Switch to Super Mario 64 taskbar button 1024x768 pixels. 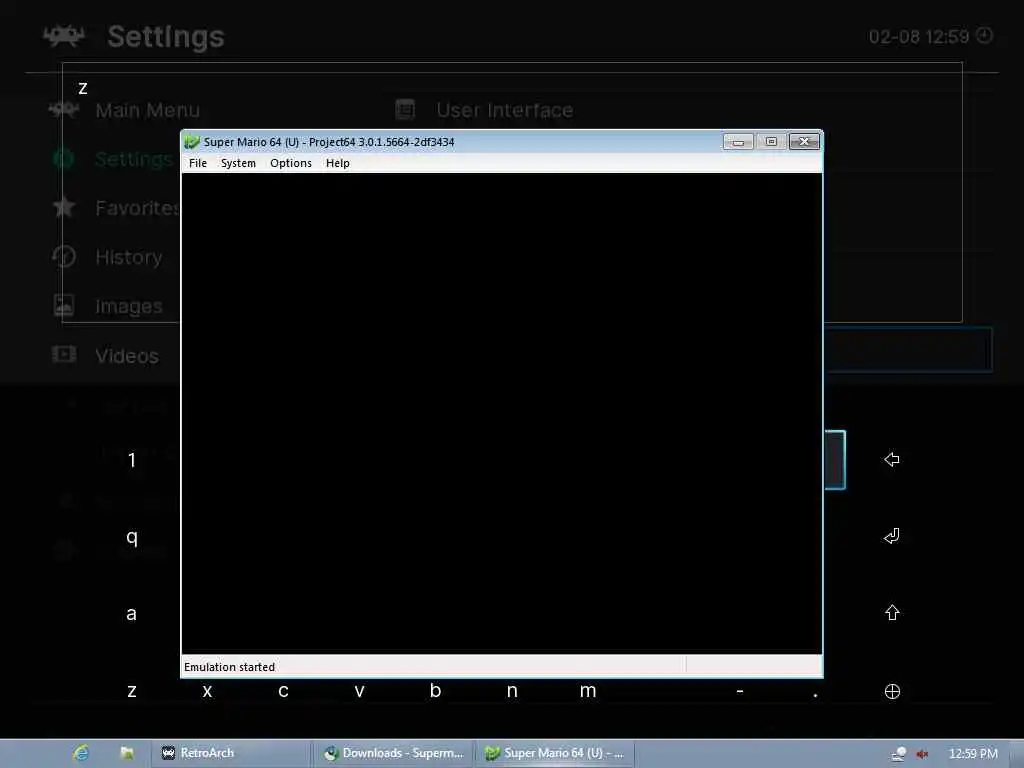coord(554,753)
